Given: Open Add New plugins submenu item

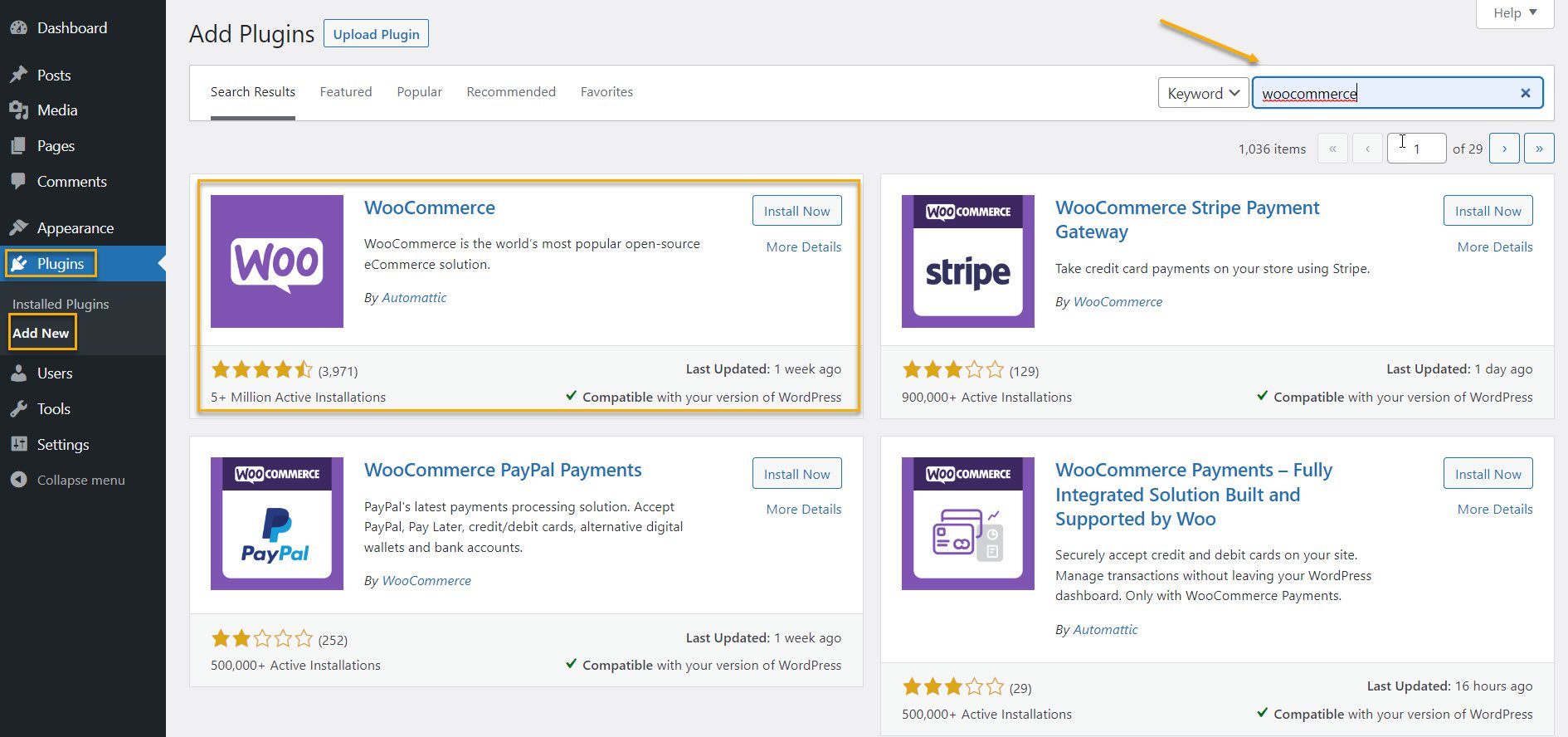Looking at the screenshot, I should 41,333.
